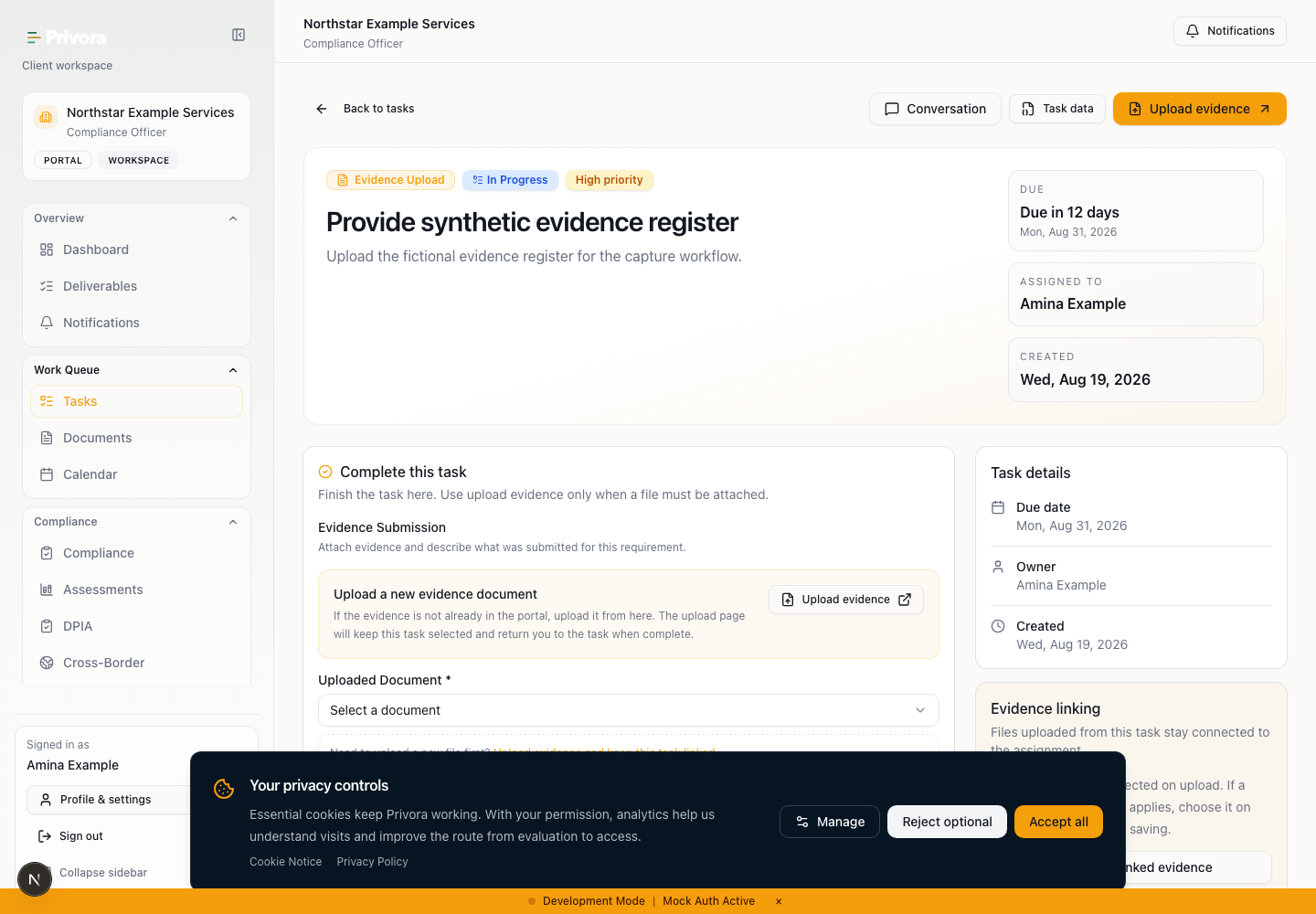Open the Conversation panel

935,109
